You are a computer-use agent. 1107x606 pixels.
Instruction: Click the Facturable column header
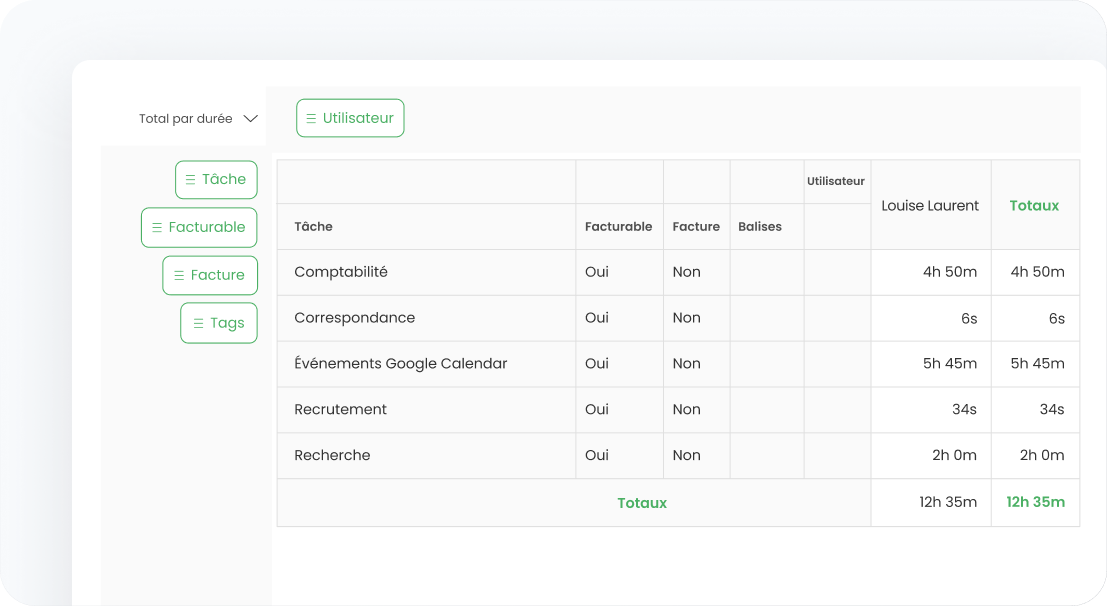[x=618, y=227]
